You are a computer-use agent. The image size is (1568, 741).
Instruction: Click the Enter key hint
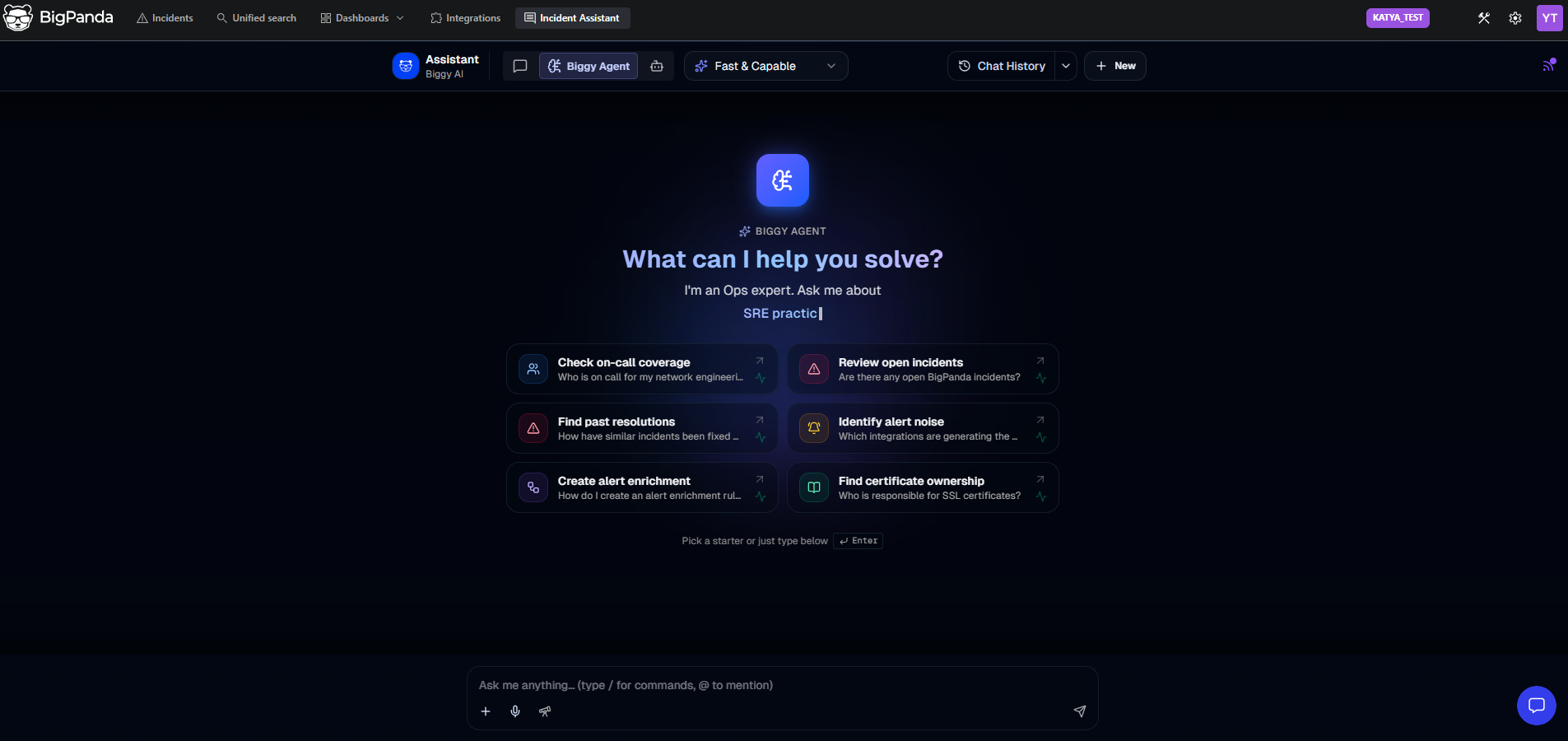point(858,541)
